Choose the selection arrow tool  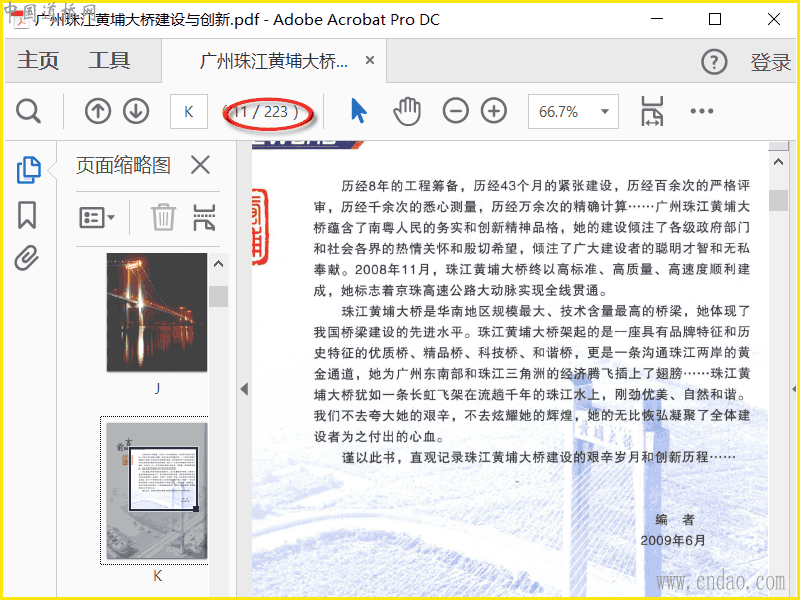coord(359,111)
